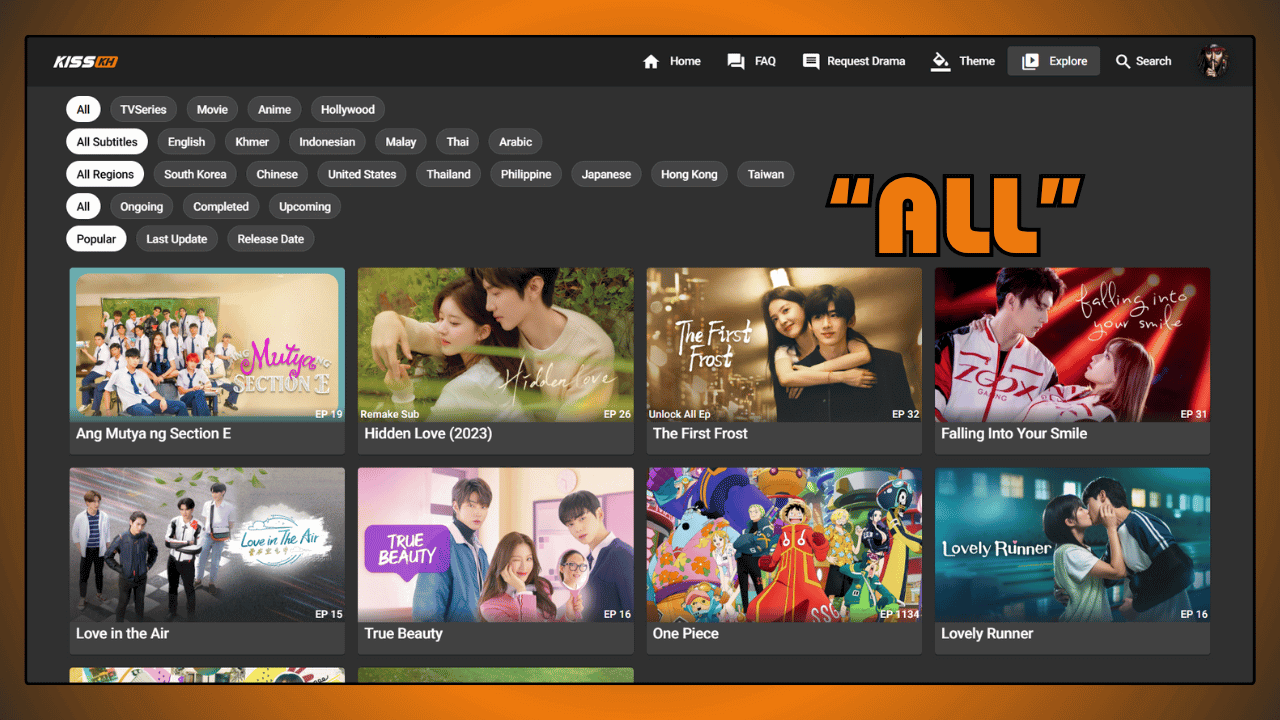The height and width of the screenshot is (720, 1280).
Task: Open the FAQ chat bubbles icon
Action: click(x=736, y=62)
